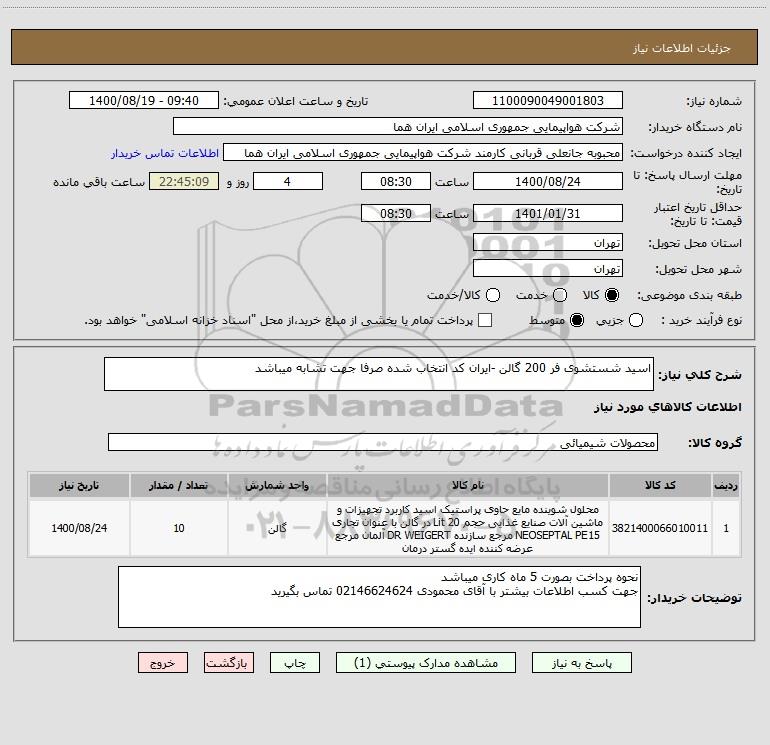Click the تاریخ نیاز column header
Screen dimensions: 770x745
tap(79, 485)
